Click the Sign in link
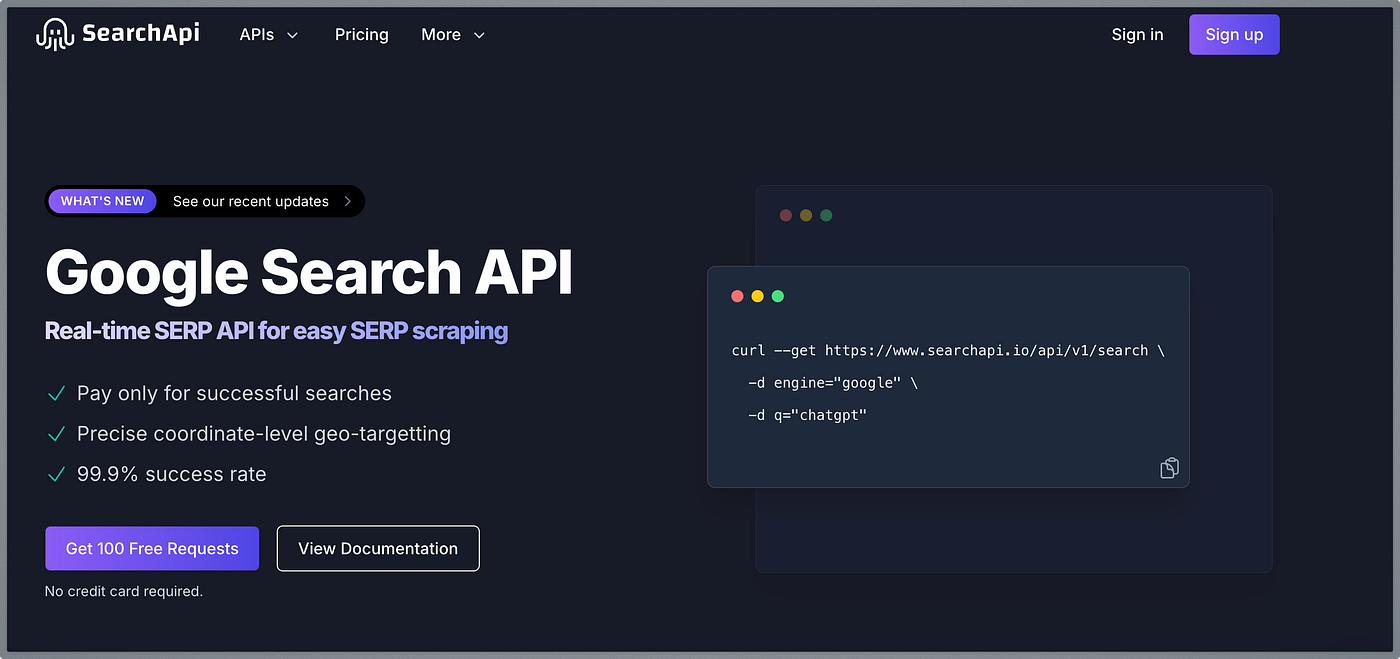 point(1137,34)
